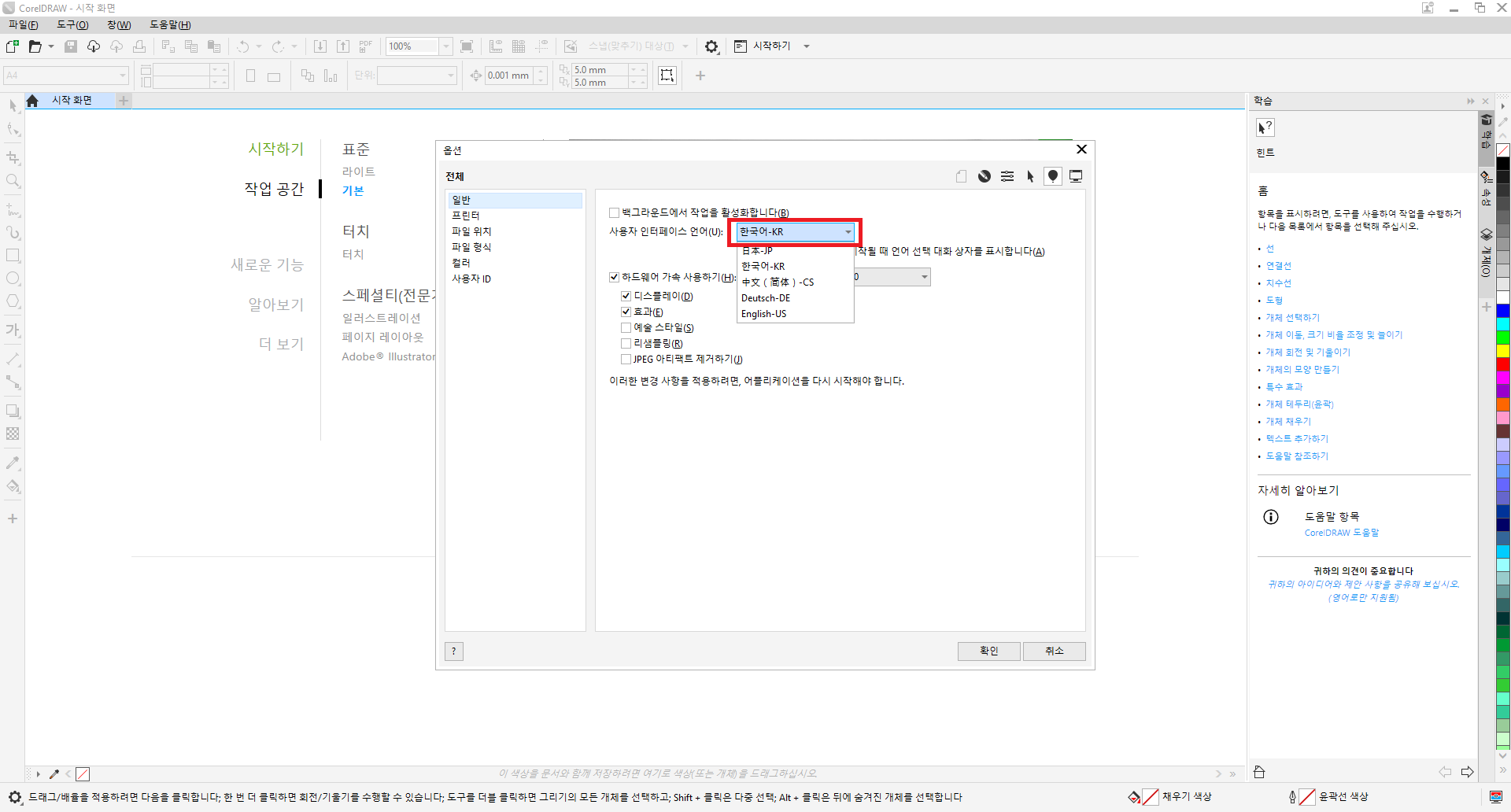1511x812 pixels.
Task: Pick the blue swatch in color palette
Action: [1503, 312]
